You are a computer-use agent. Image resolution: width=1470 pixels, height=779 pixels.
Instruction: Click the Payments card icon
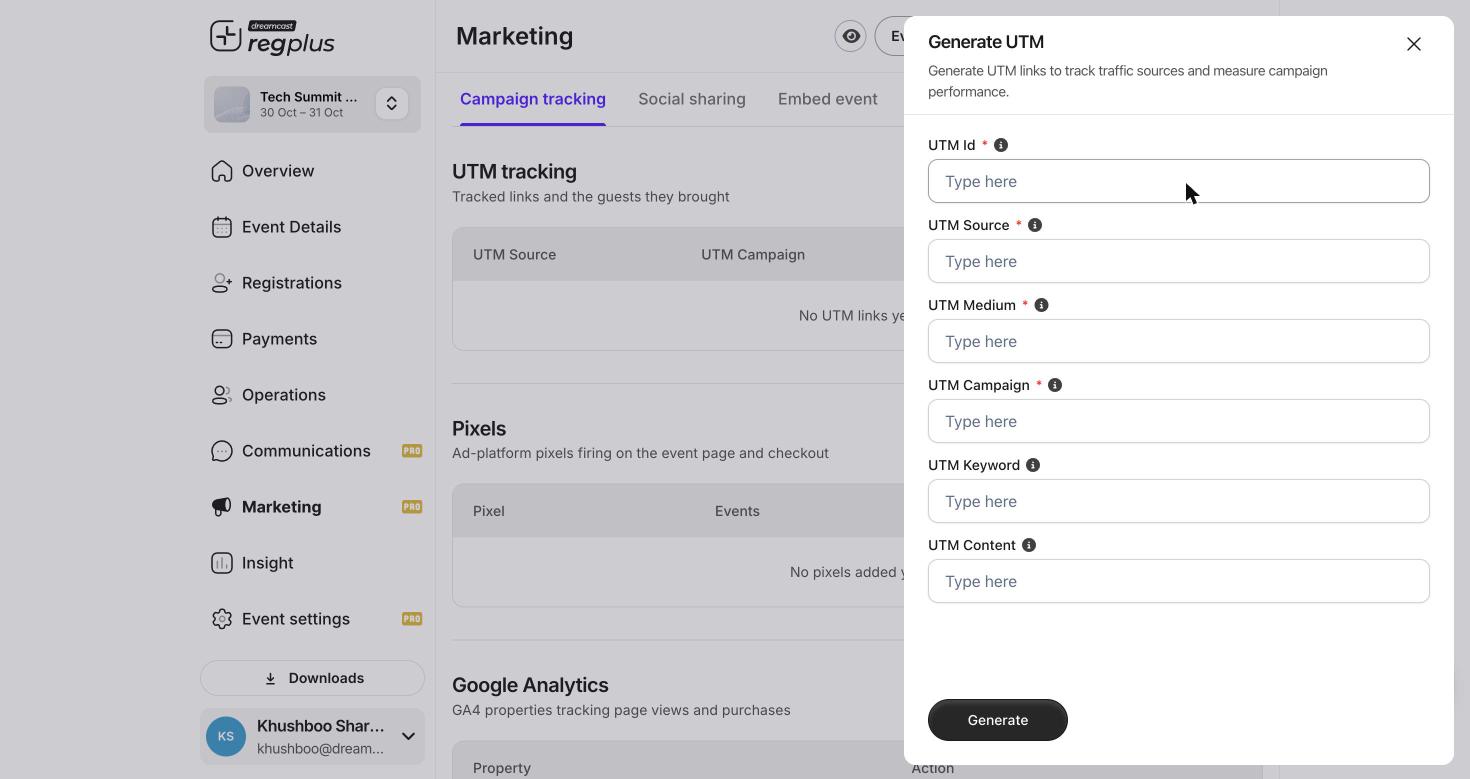[x=222, y=339]
